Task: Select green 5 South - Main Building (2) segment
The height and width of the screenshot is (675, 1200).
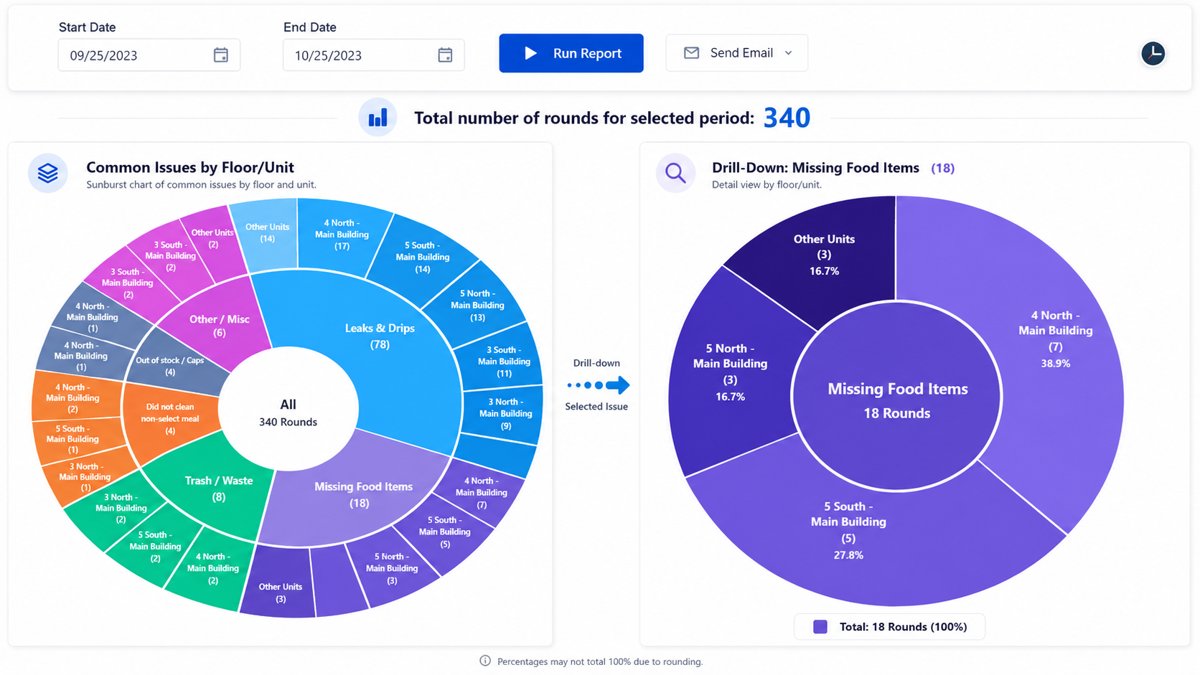Action: 155,545
